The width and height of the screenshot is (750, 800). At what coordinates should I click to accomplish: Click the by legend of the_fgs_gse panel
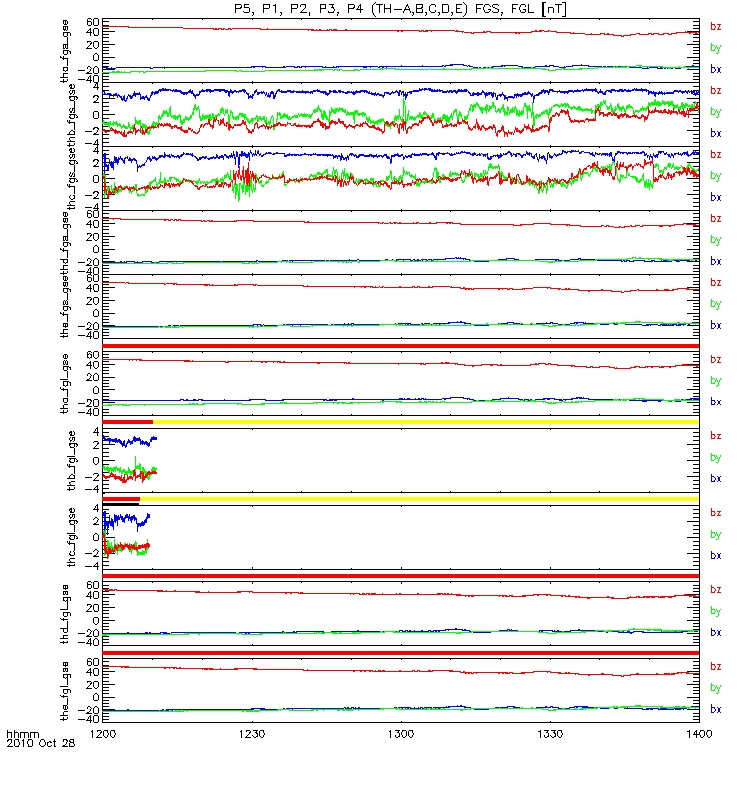(x=716, y=304)
